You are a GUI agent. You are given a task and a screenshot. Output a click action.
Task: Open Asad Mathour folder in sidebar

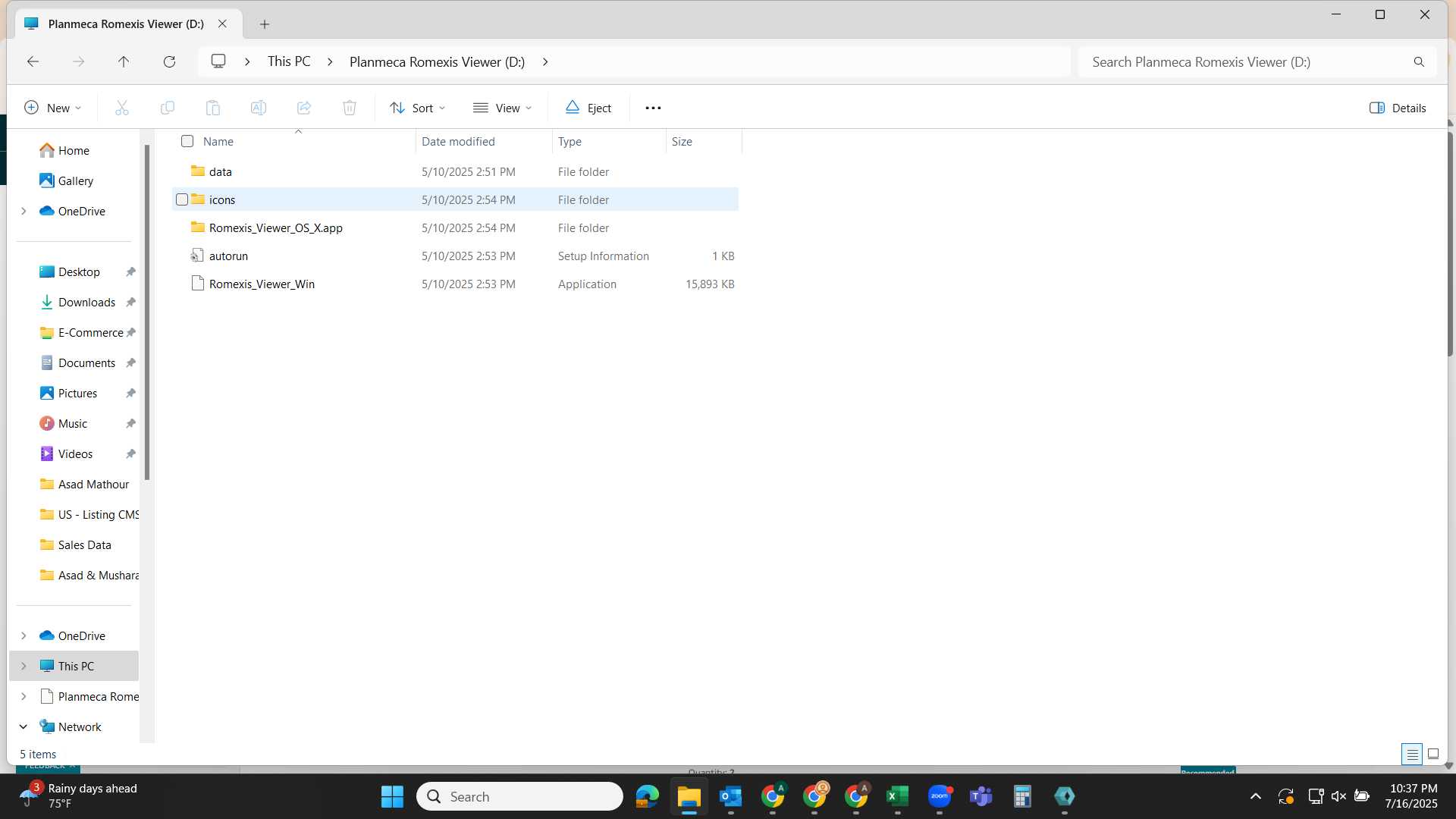point(93,484)
